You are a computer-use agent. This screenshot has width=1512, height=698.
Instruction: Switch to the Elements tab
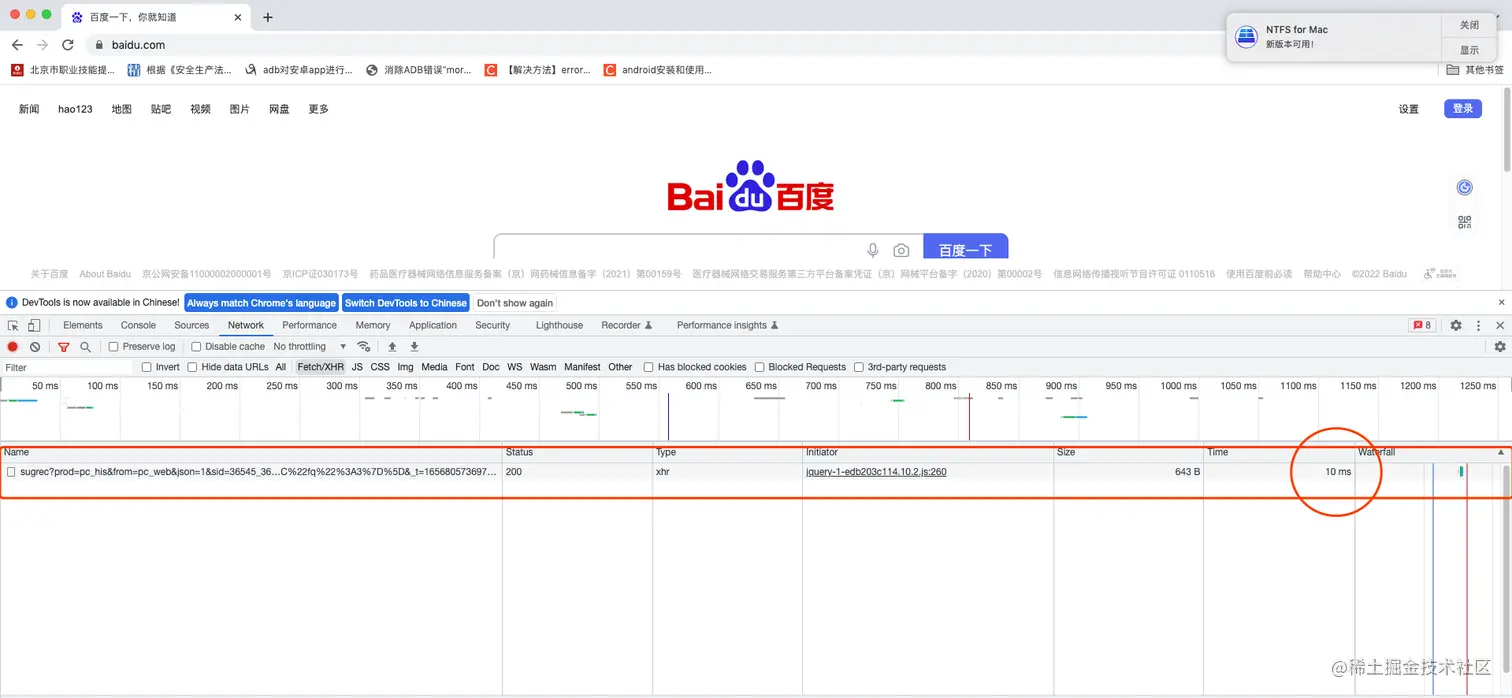click(83, 325)
